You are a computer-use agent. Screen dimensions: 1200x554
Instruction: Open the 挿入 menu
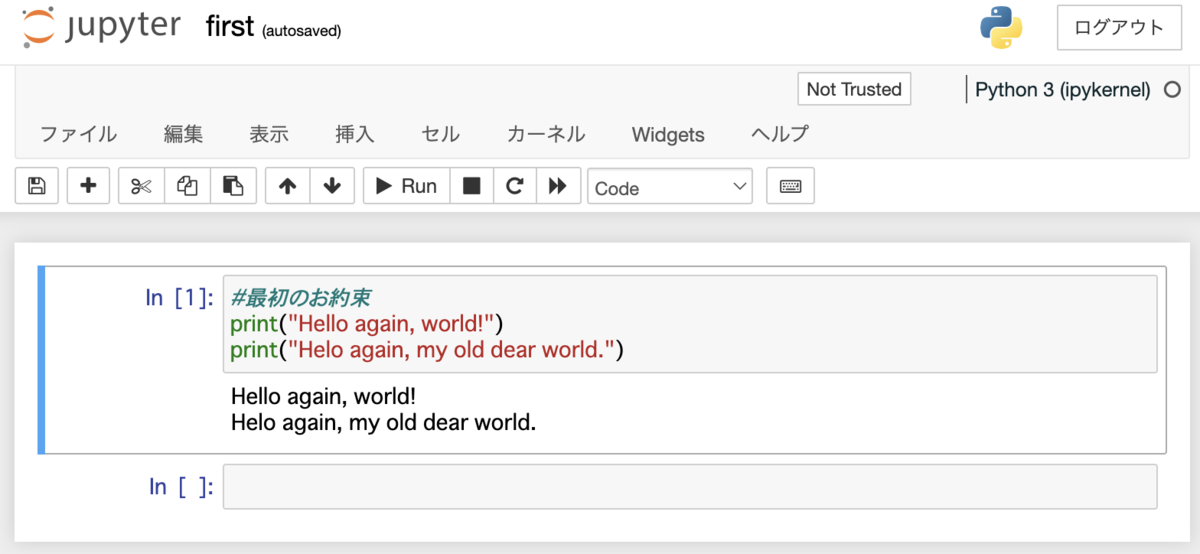tap(355, 134)
